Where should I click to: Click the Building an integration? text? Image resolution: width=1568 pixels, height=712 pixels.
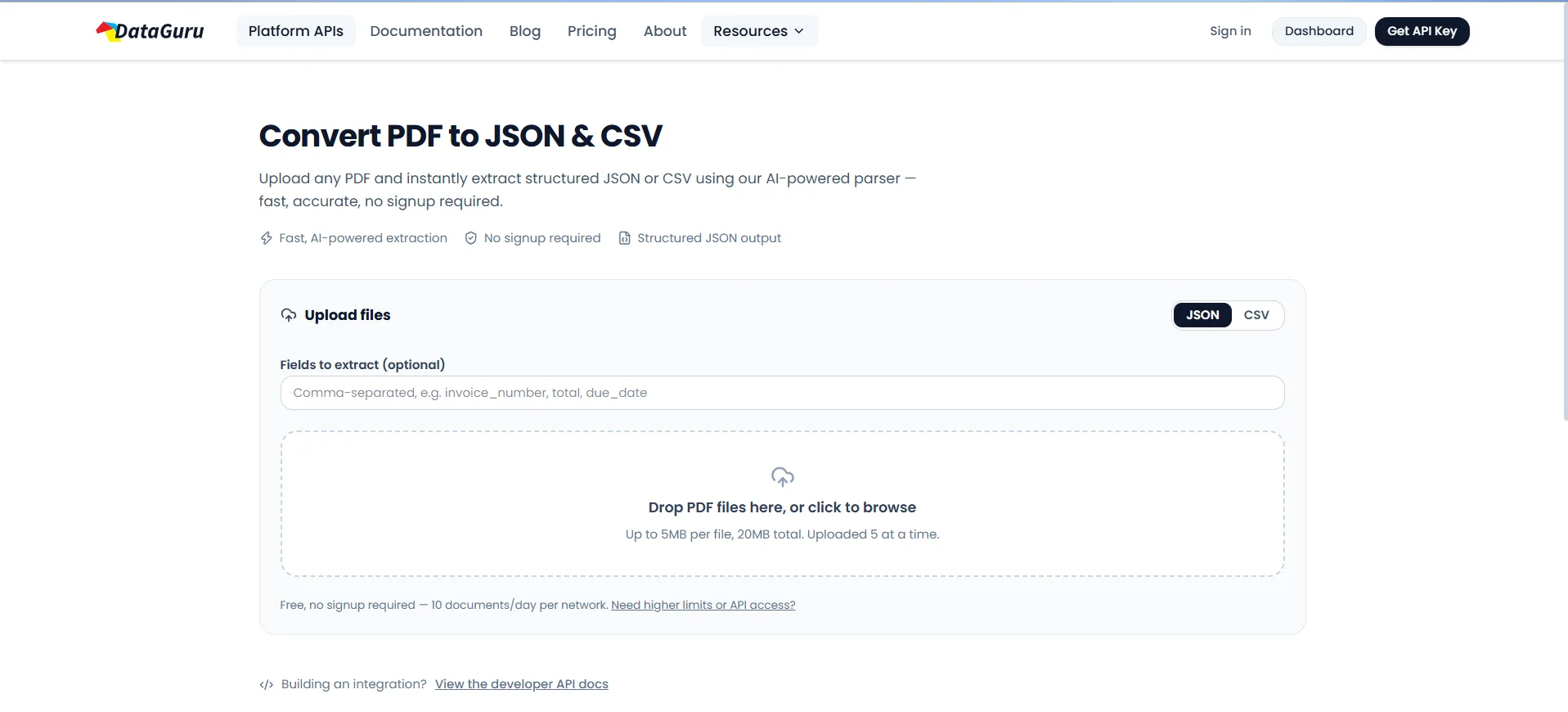pyautogui.click(x=354, y=684)
